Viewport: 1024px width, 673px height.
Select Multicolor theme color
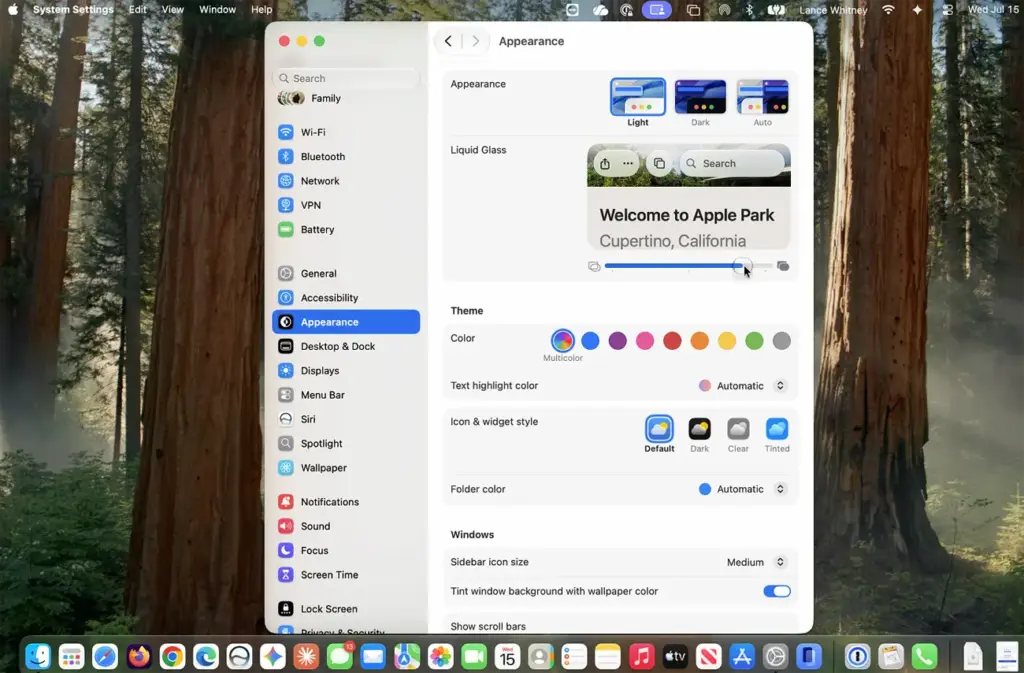(562, 341)
